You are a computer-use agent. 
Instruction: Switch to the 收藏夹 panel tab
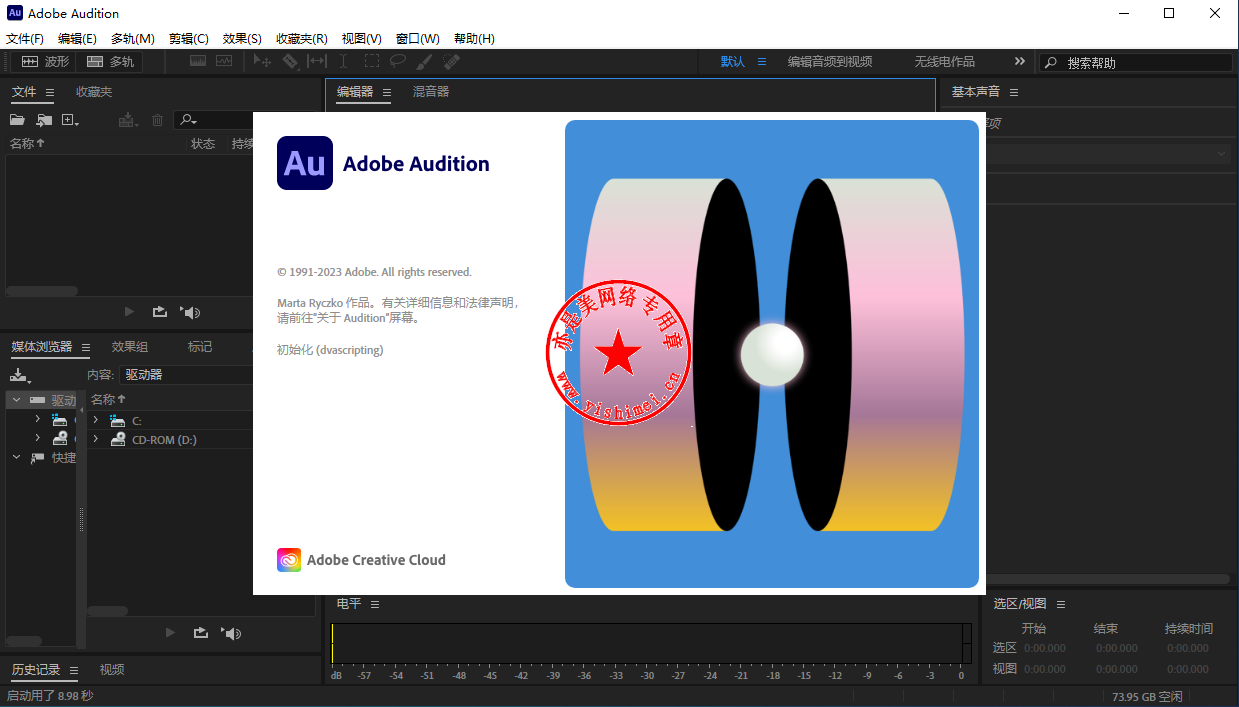[94, 92]
